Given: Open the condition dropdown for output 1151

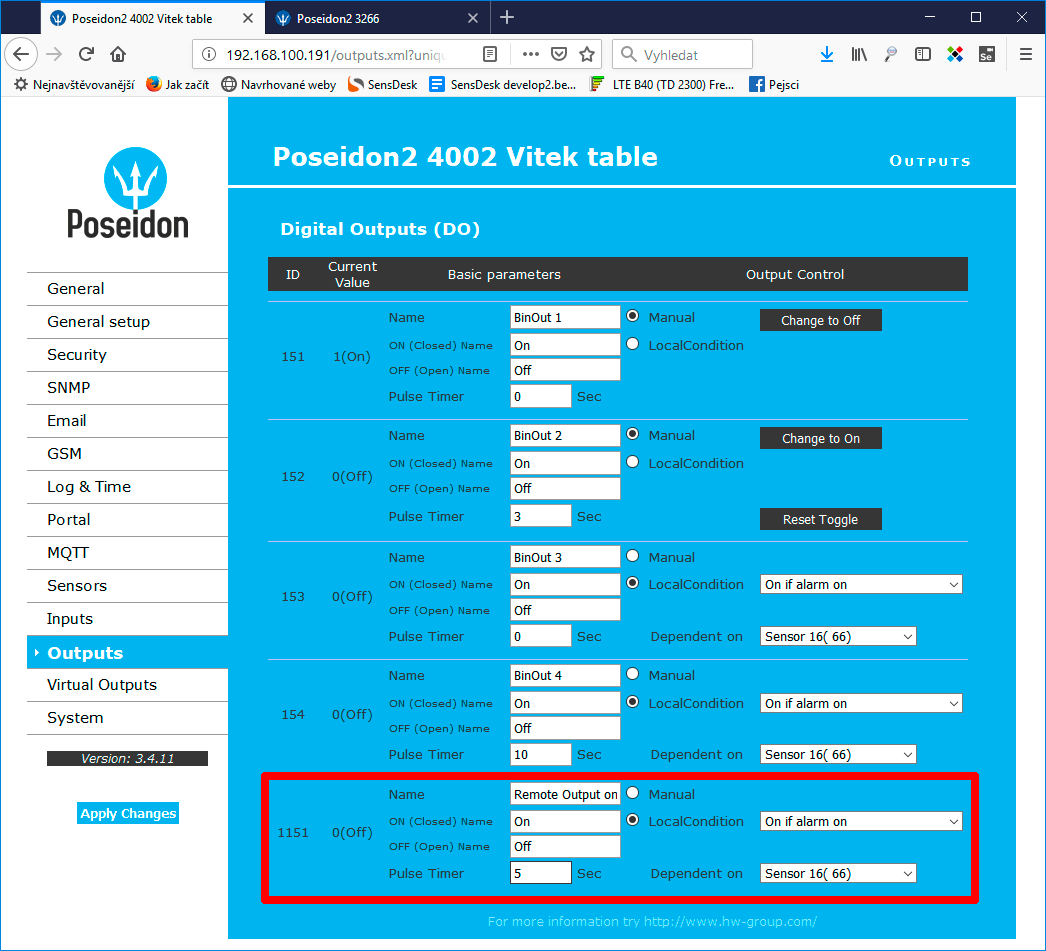Looking at the screenshot, I should [x=861, y=822].
